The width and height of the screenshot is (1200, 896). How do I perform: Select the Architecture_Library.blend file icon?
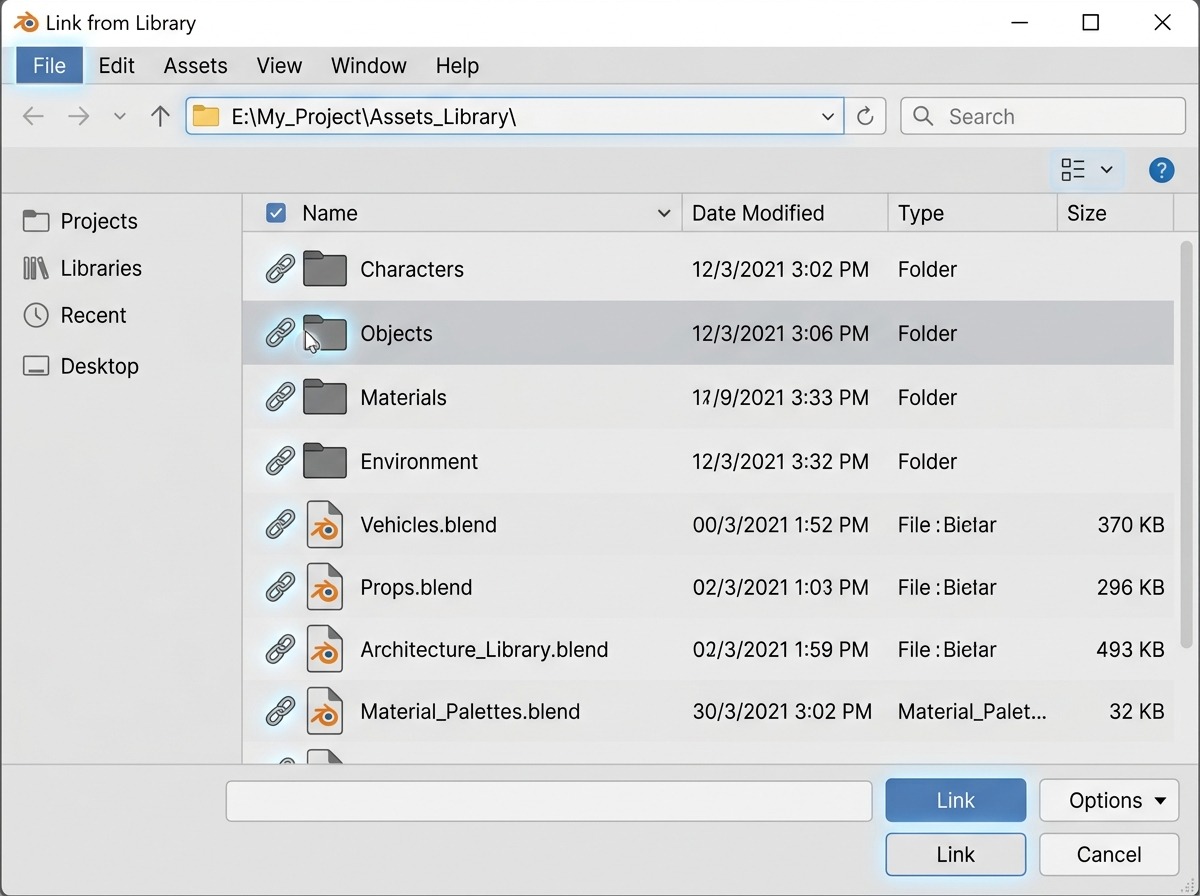pos(325,650)
